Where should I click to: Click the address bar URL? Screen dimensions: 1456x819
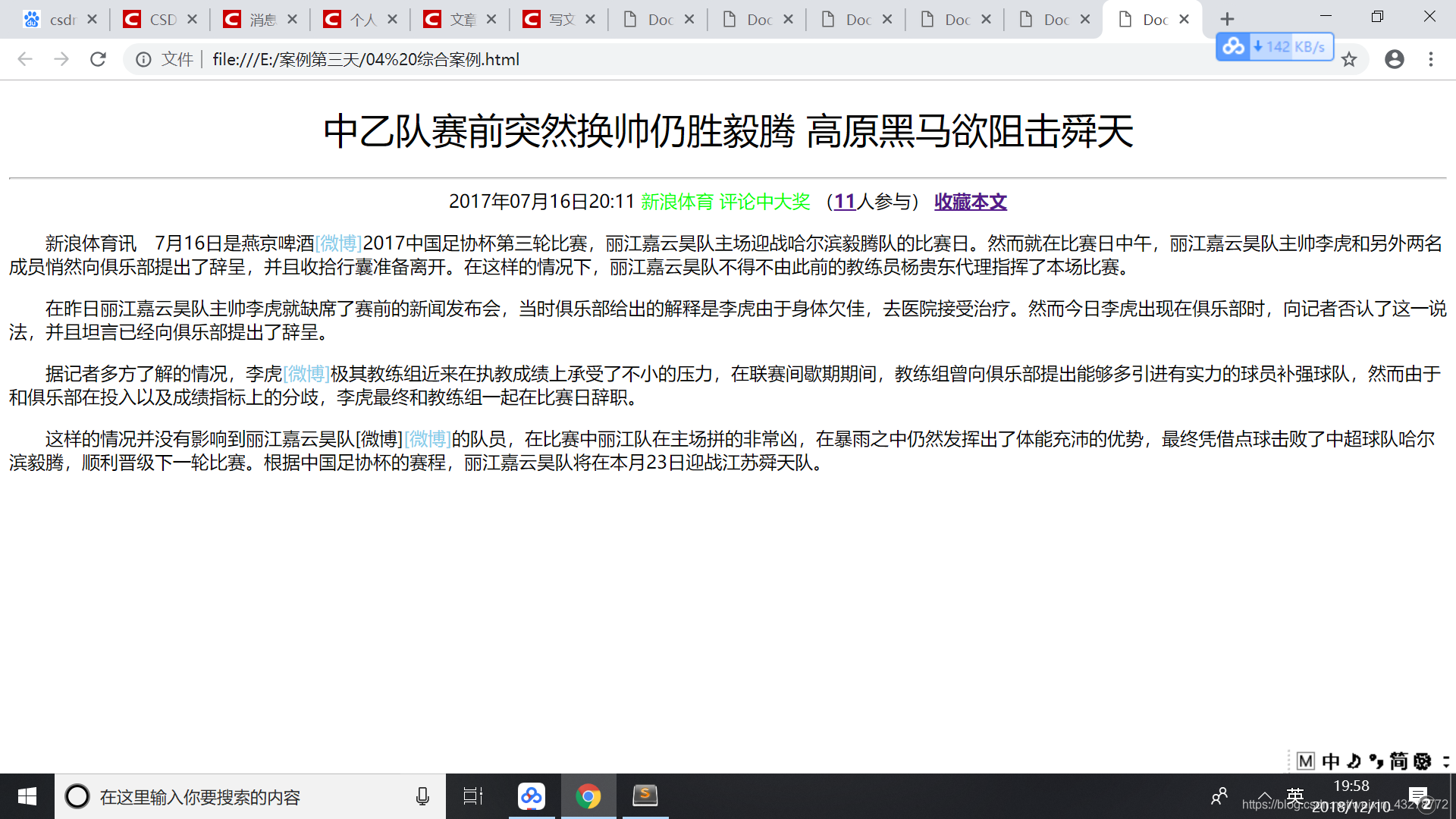(x=366, y=59)
